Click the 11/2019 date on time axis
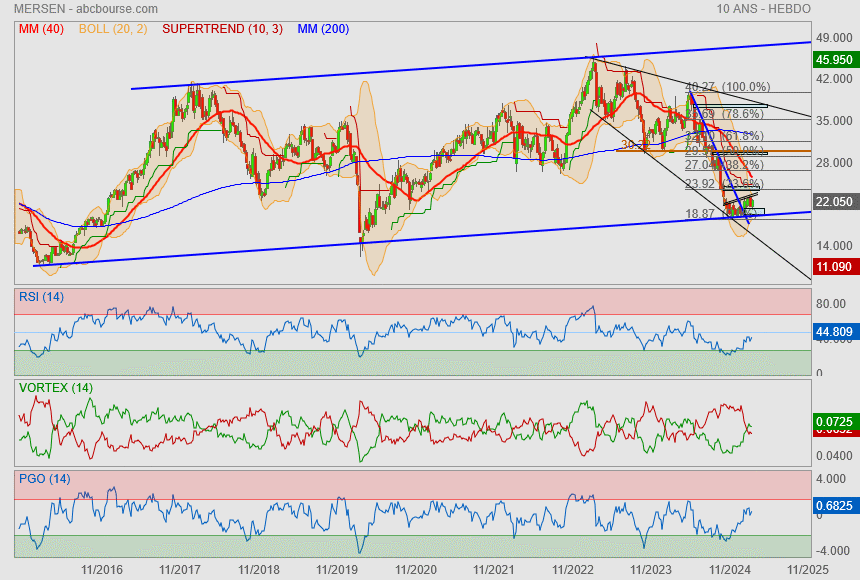Viewport: 860px width, 580px height. pyautogui.click(x=336, y=569)
